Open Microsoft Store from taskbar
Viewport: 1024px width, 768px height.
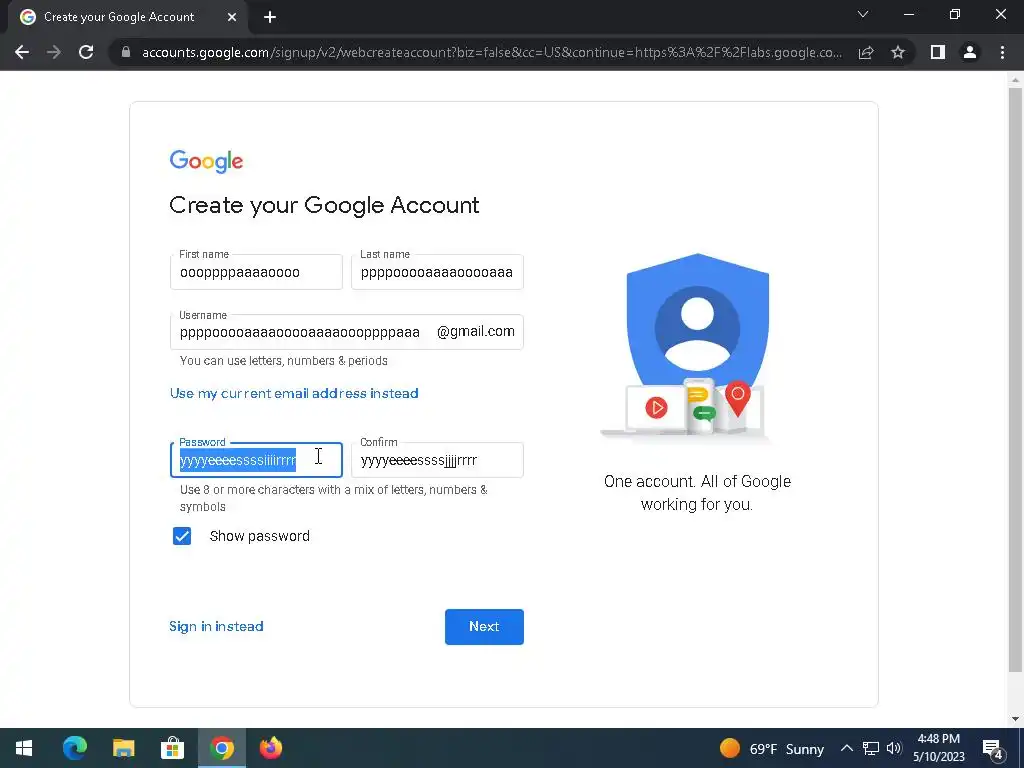point(172,748)
